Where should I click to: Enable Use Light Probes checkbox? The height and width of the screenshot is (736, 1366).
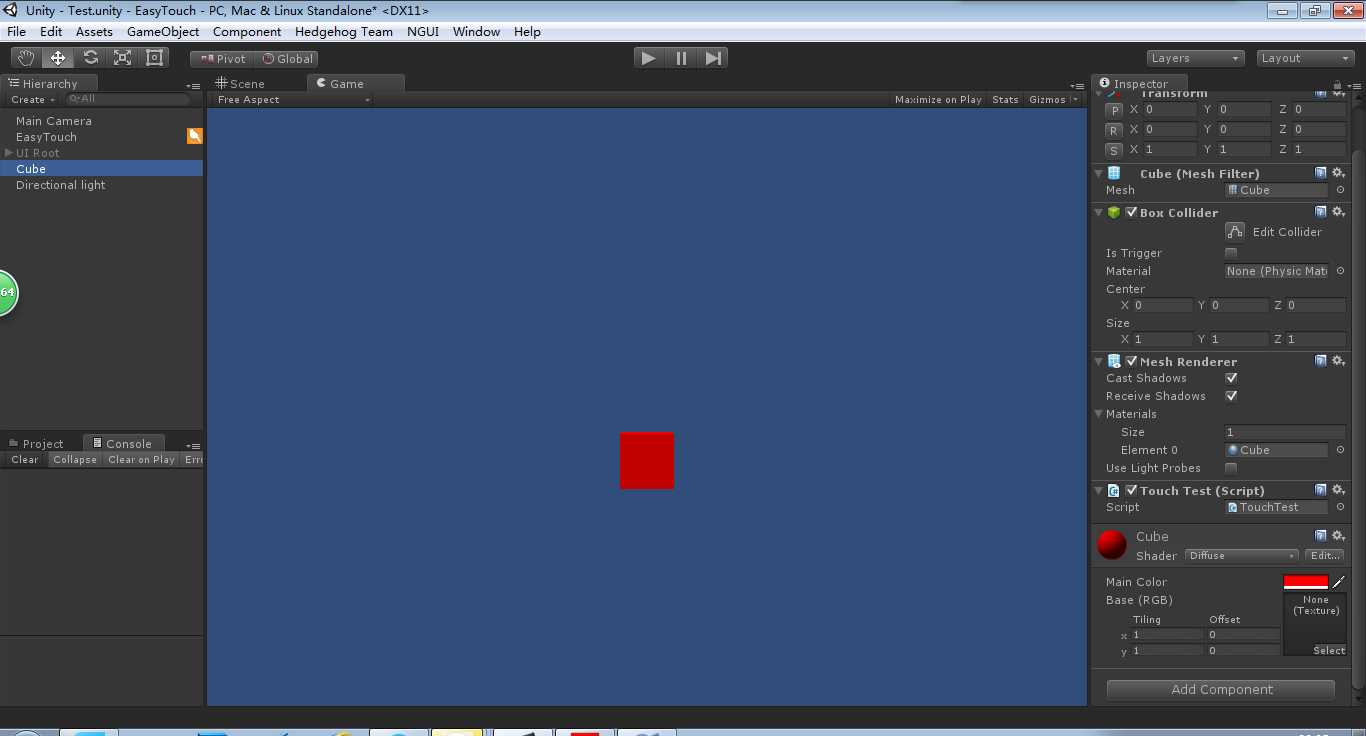pos(1231,468)
